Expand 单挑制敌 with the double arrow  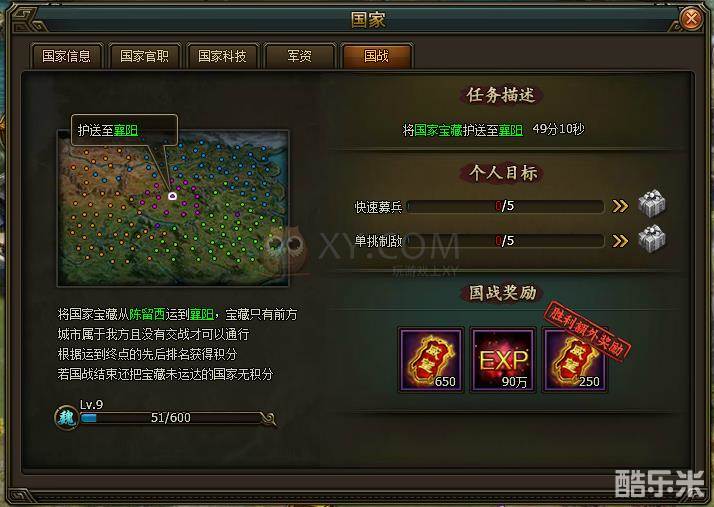coord(620,241)
